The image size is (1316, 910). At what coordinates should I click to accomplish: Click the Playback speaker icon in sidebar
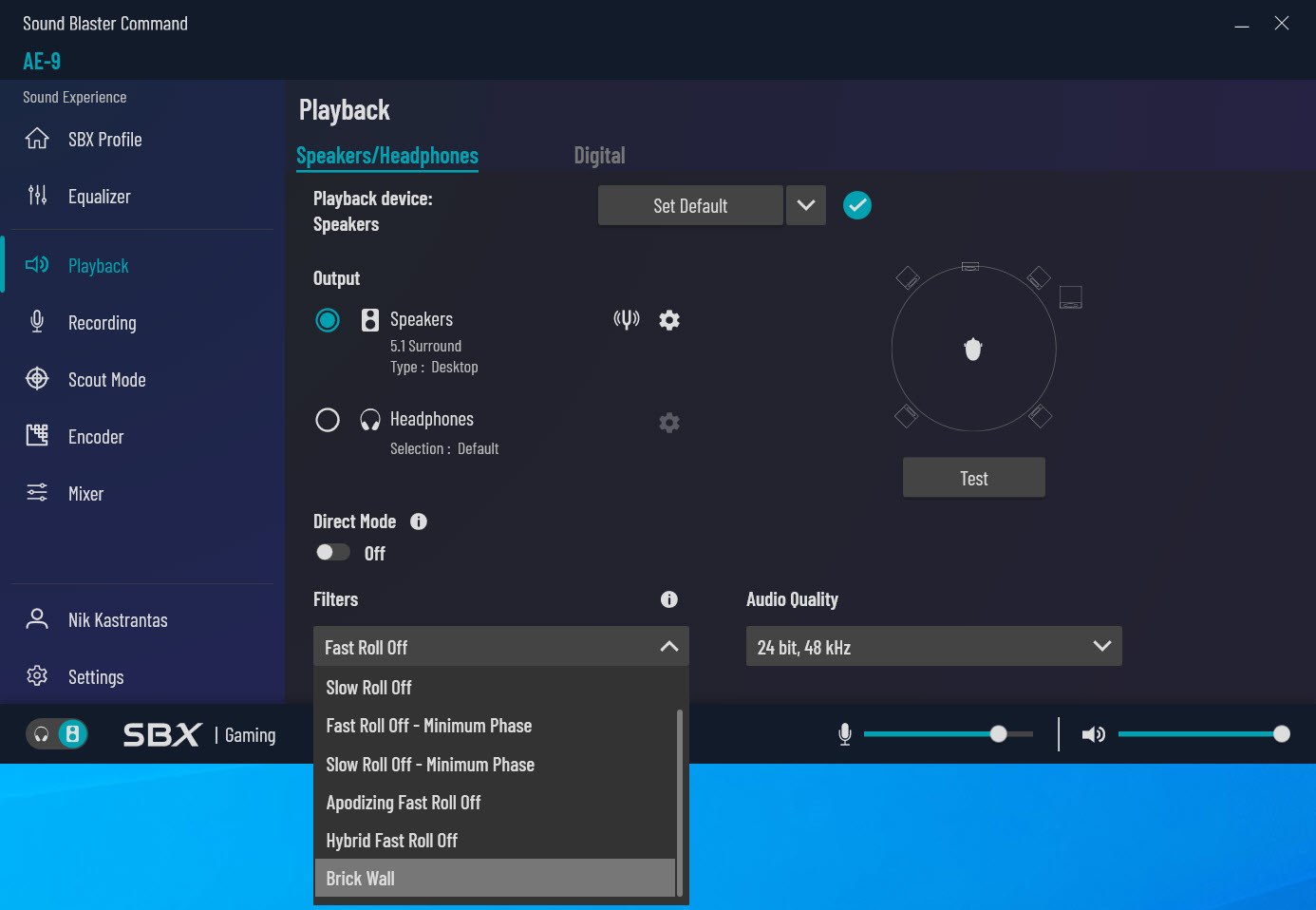point(37,265)
